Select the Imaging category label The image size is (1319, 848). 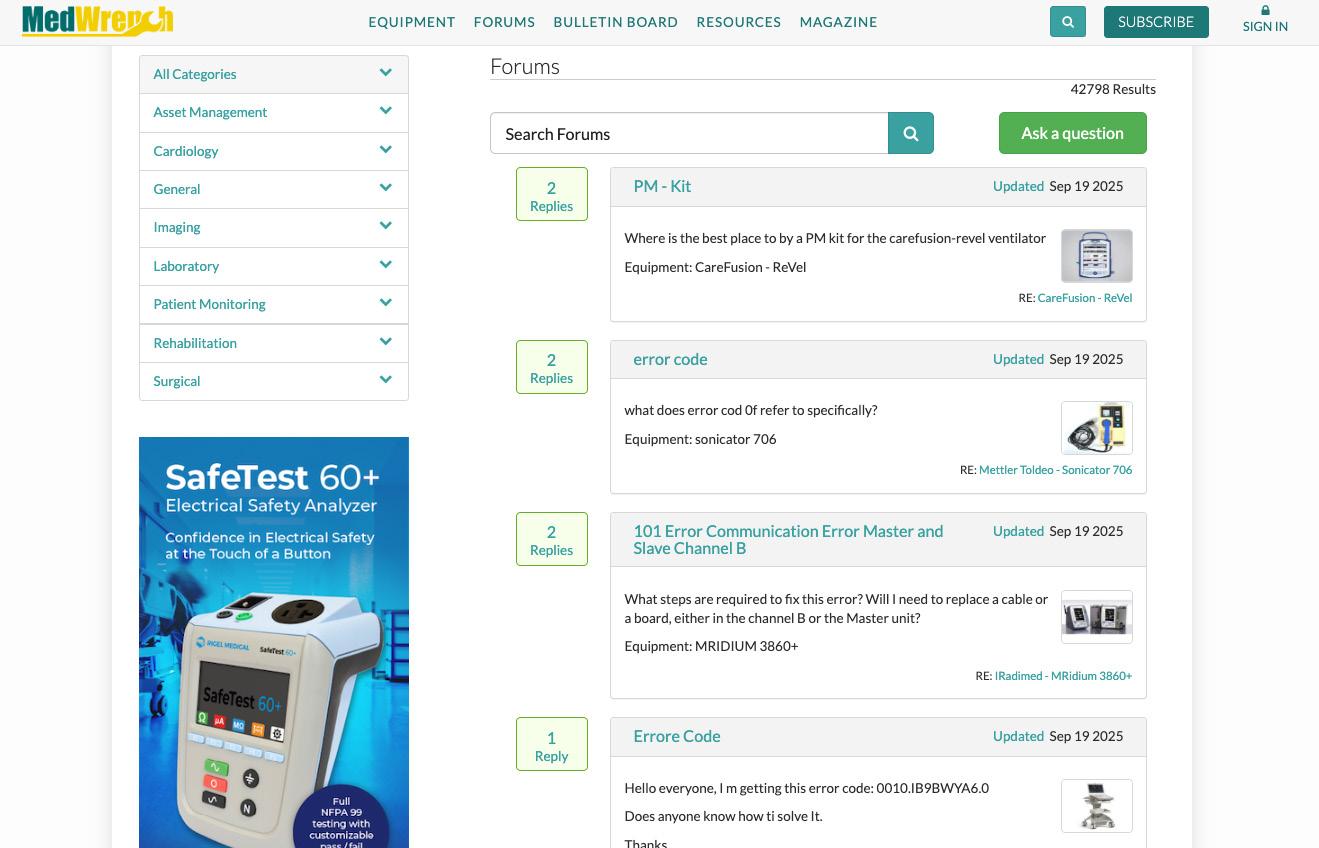(x=177, y=227)
